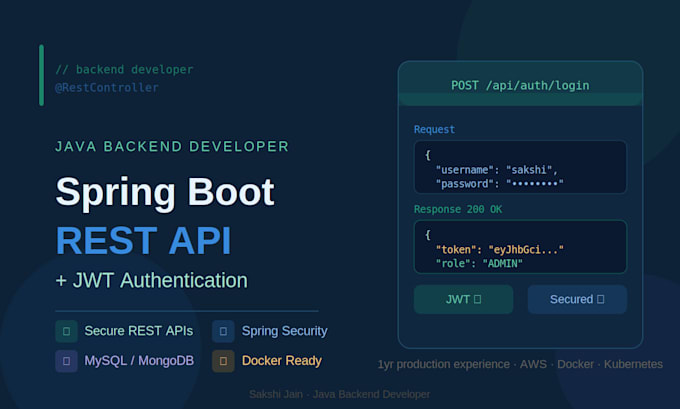Click the icon beside Docker Ready
The image size is (680, 409).
tap(223, 361)
